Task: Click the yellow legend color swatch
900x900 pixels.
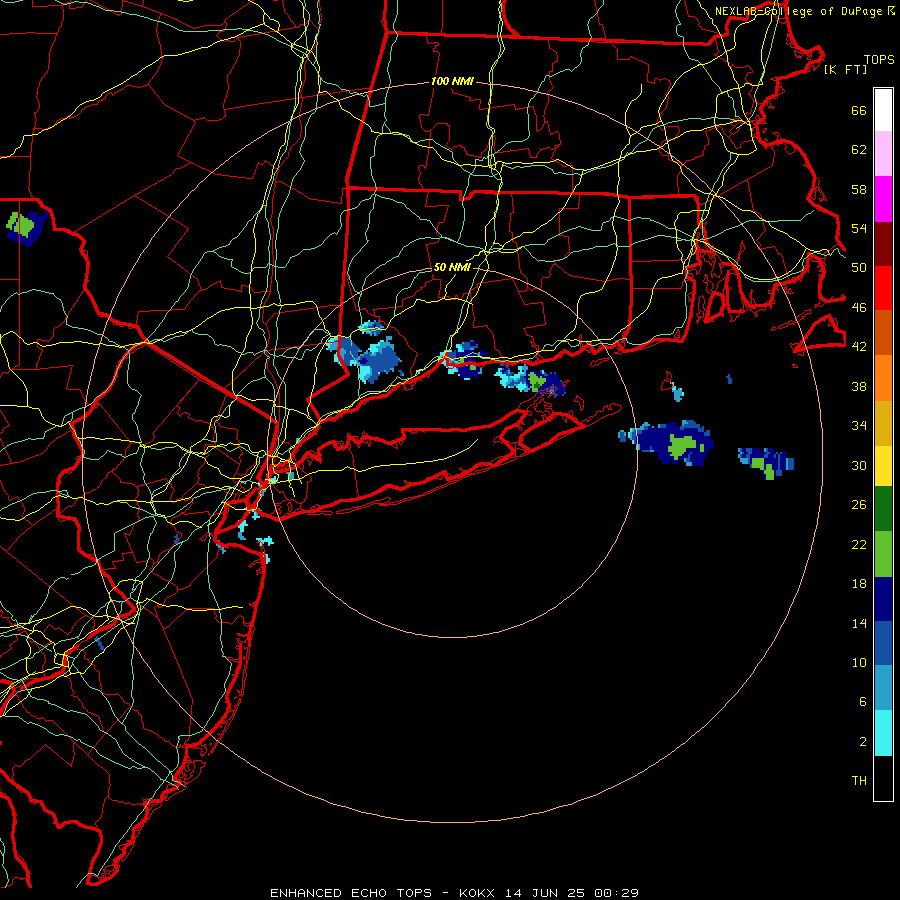Action: (x=883, y=466)
